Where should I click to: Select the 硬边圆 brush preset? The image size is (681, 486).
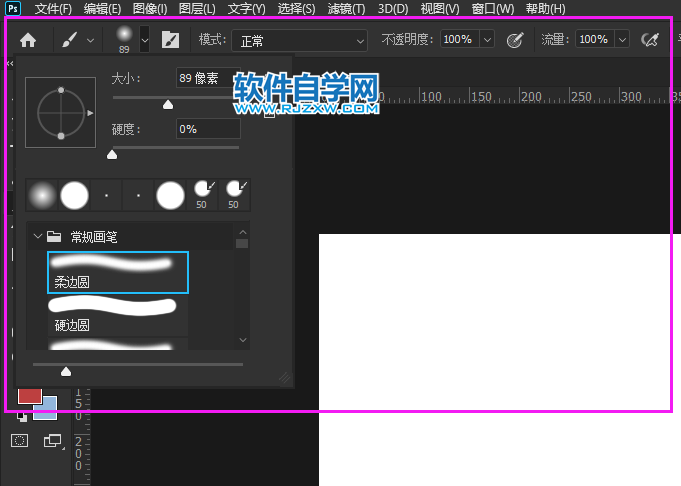pyautogui.click(x=118, y=314)
